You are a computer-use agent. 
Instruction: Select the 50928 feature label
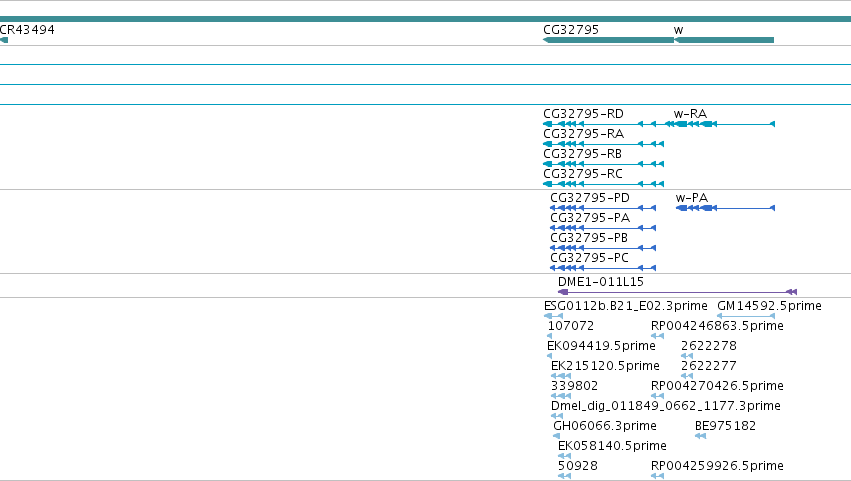point(578,467)
